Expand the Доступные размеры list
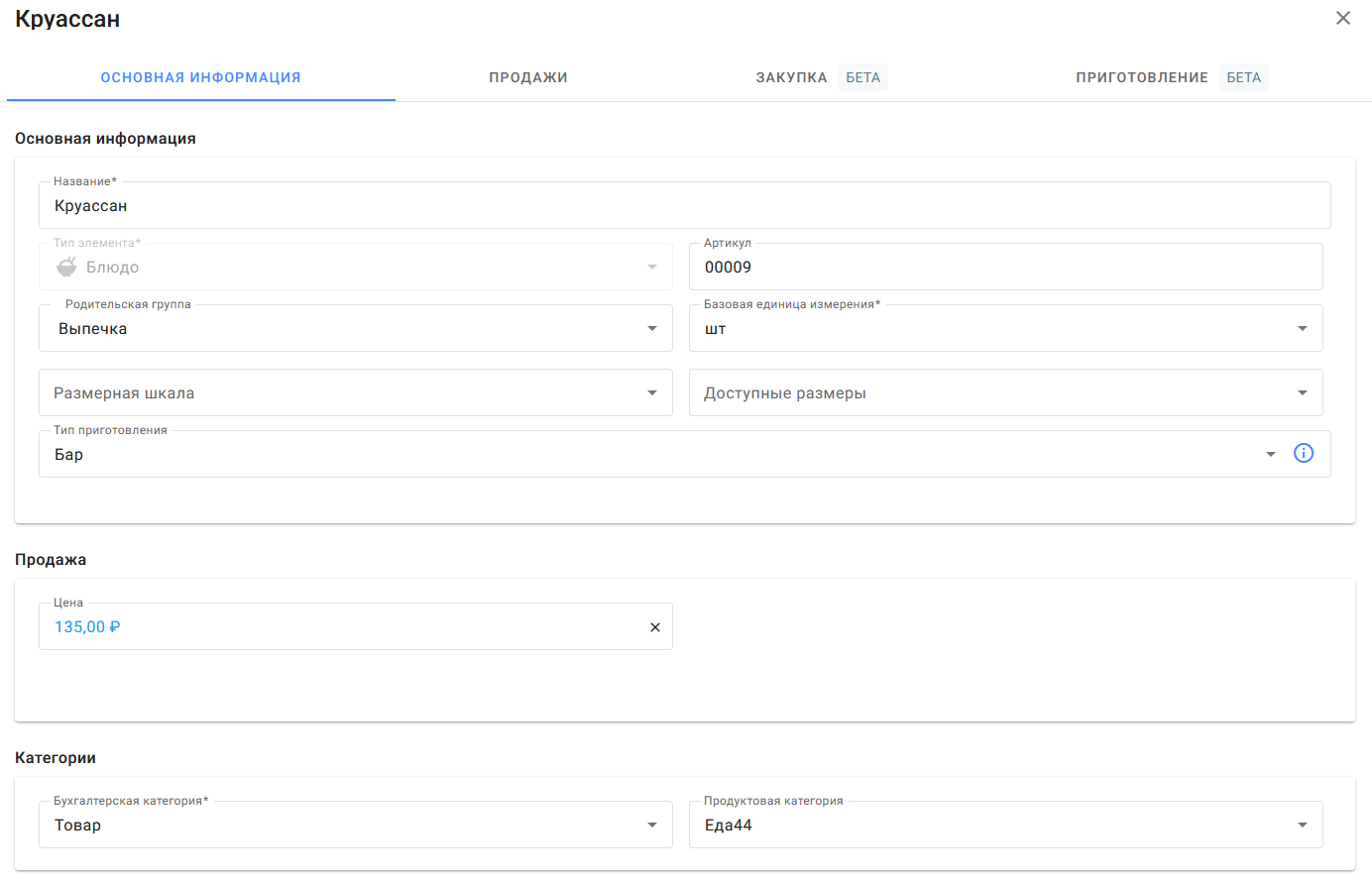Image resolution: width=1372 pixels, height=883 pixels. pyautogui.click(x=1302, y=393)
